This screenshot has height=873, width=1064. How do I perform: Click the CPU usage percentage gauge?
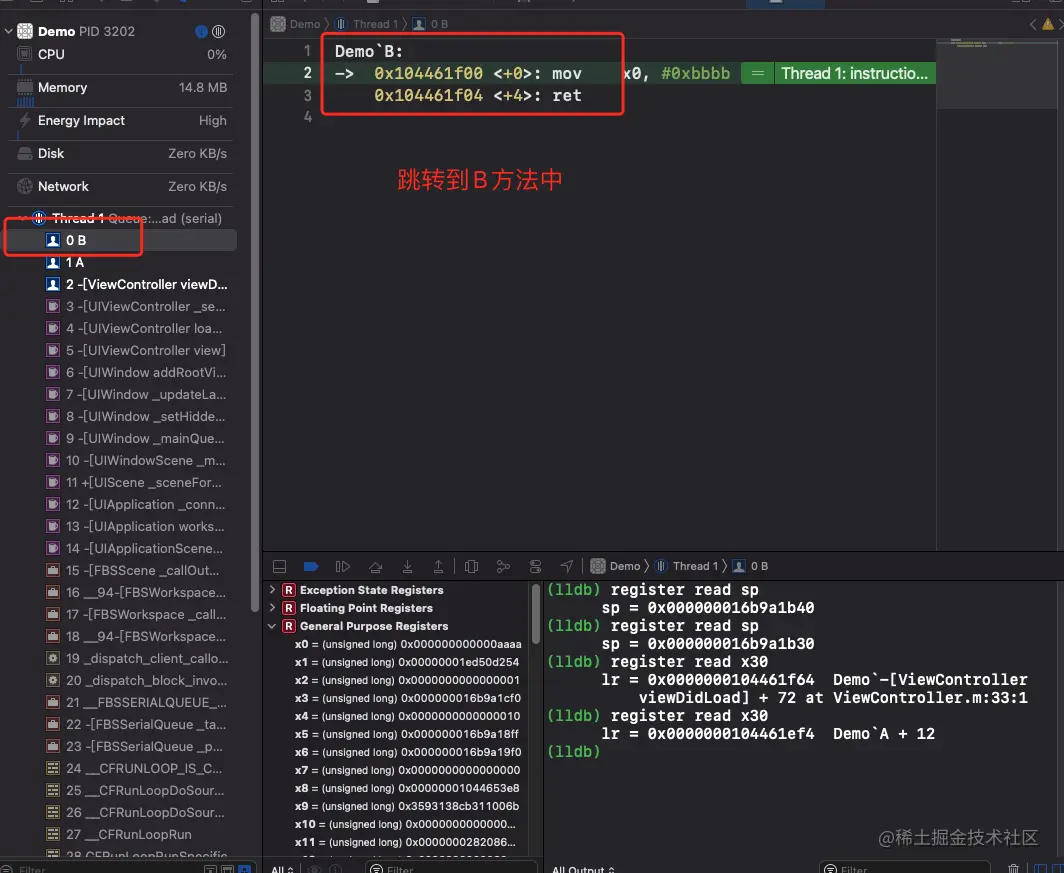(120, 54)
